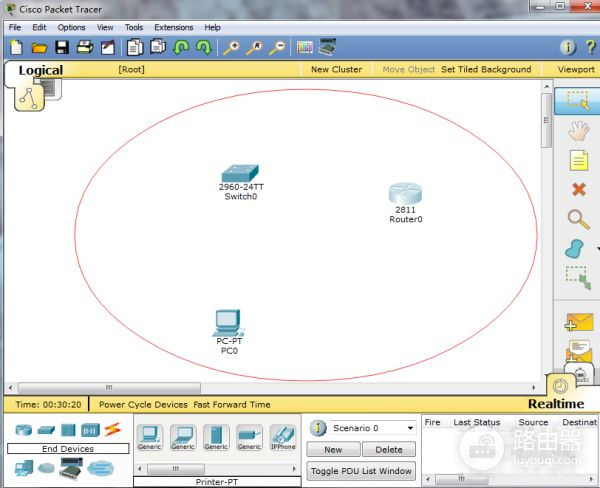Click the Zoom In toolbar icon
Image resolution: width=600 pixels, height=488 pixels.
coord(231,47)
